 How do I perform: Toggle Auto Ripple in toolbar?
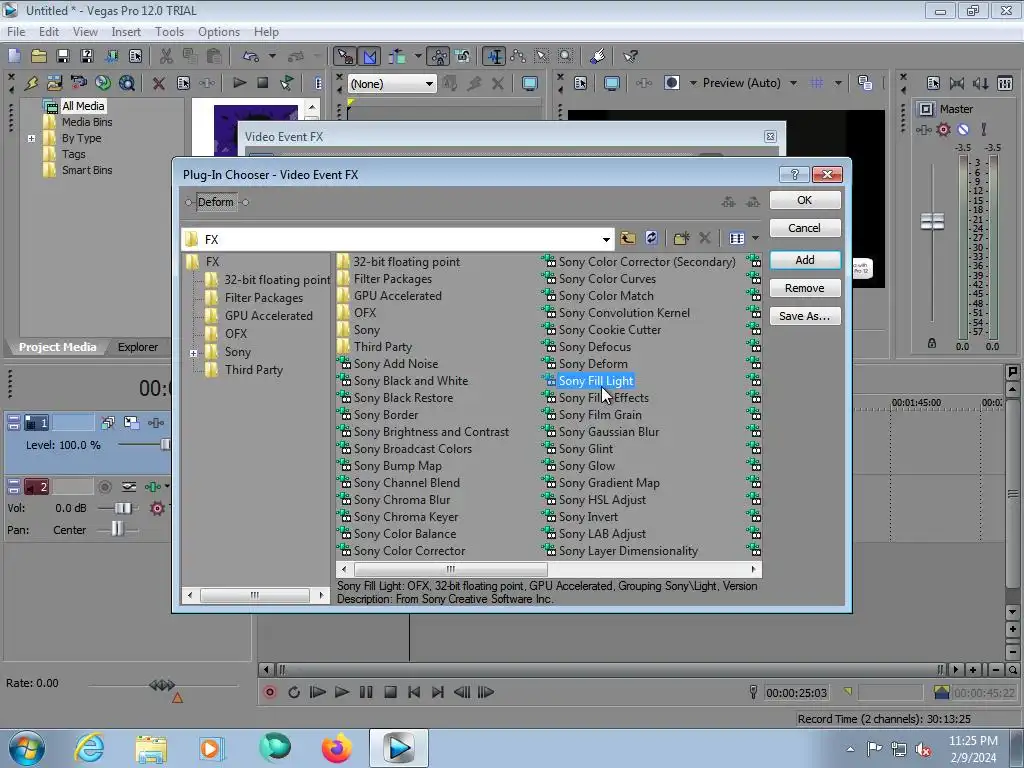point(396,56)
